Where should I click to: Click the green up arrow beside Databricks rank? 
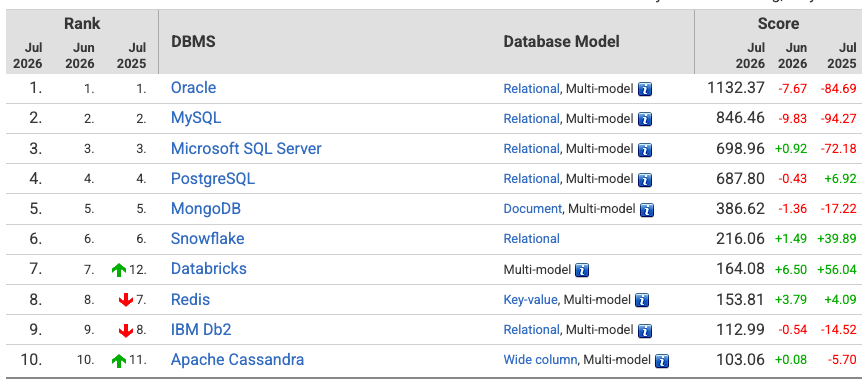(119, 270)
